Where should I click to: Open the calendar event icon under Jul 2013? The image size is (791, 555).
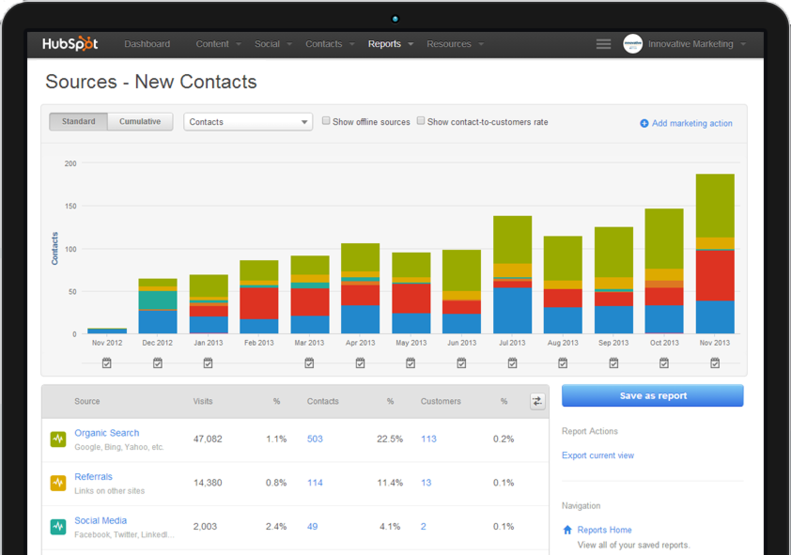point(513,363)
